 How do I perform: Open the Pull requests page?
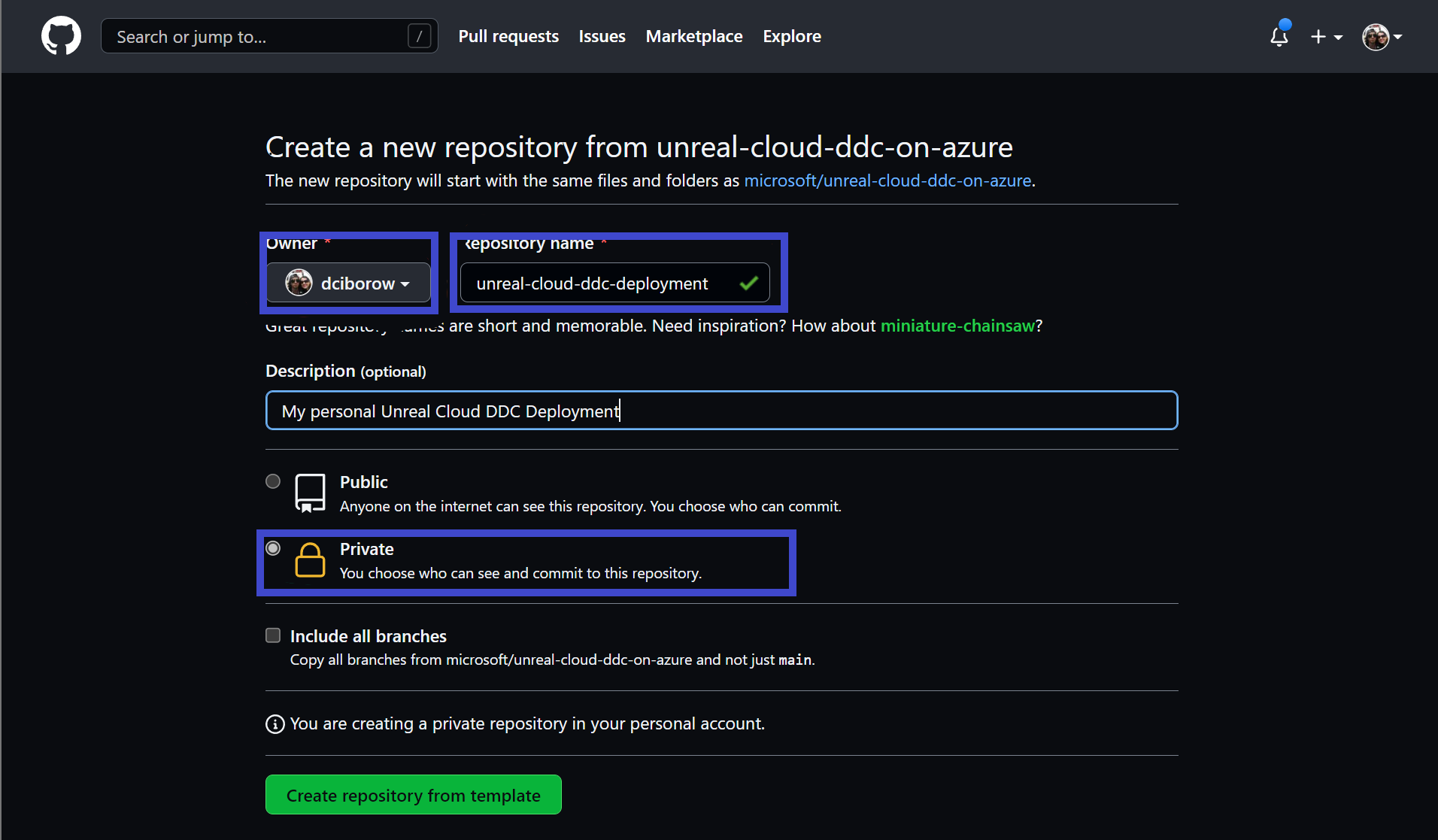[x=508, y=35]
